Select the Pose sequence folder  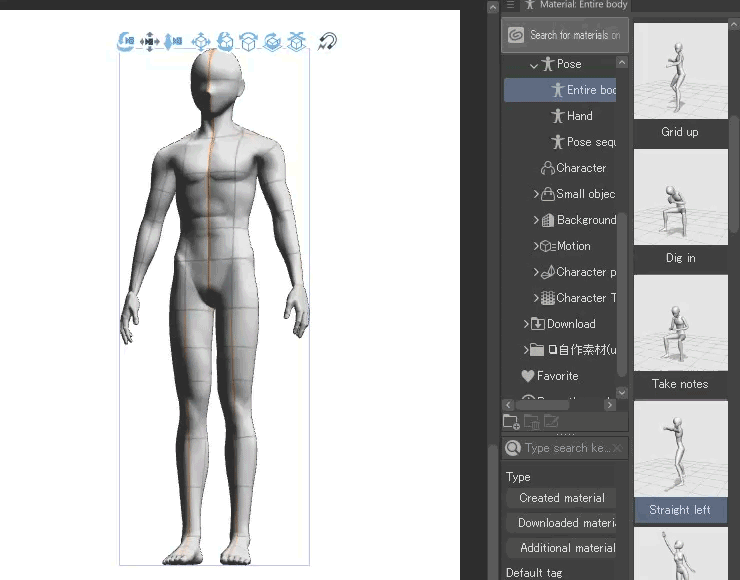(x=583, y=142)
